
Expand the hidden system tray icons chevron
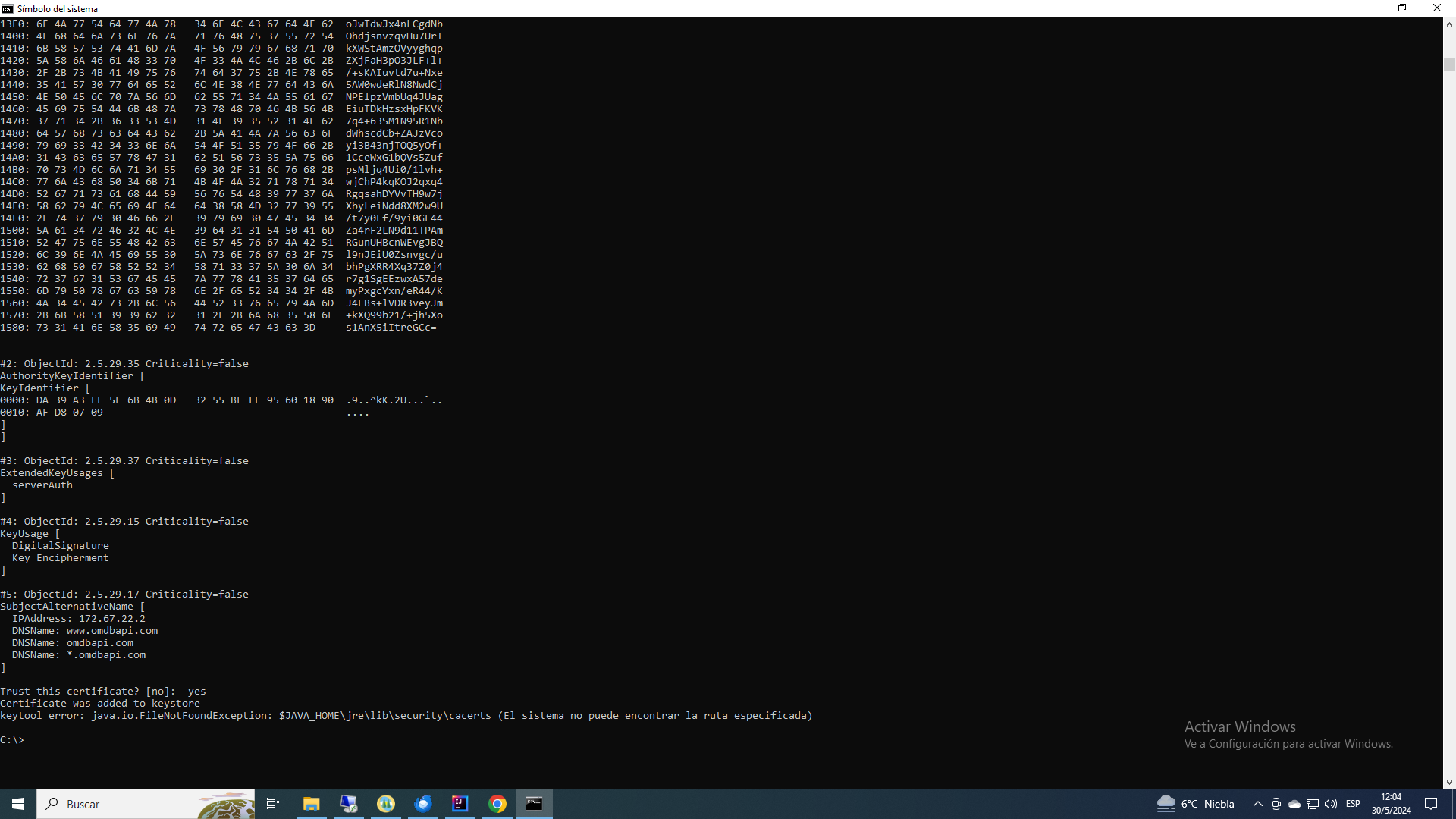click(x=1257, y=804)
